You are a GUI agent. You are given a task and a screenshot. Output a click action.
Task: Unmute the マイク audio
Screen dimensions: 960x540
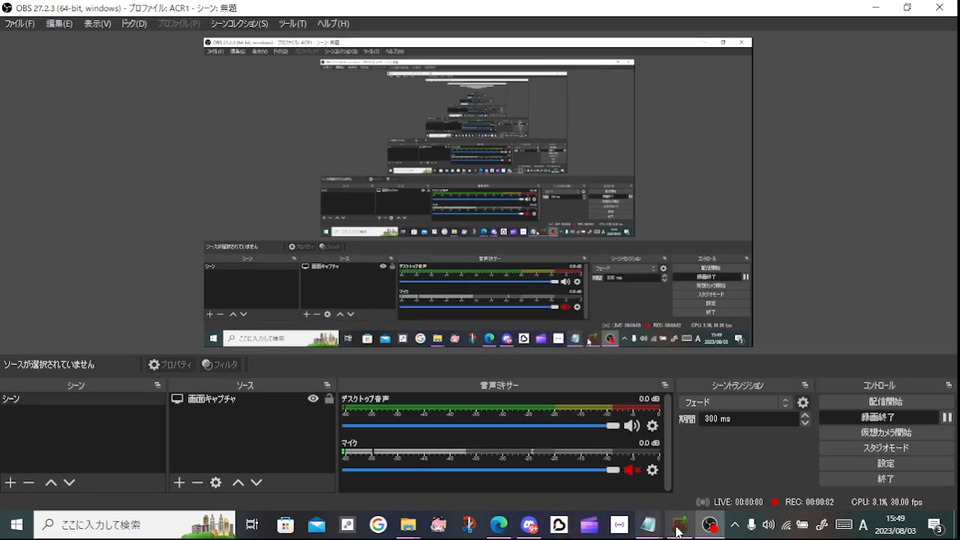click(x=632, y=470)
